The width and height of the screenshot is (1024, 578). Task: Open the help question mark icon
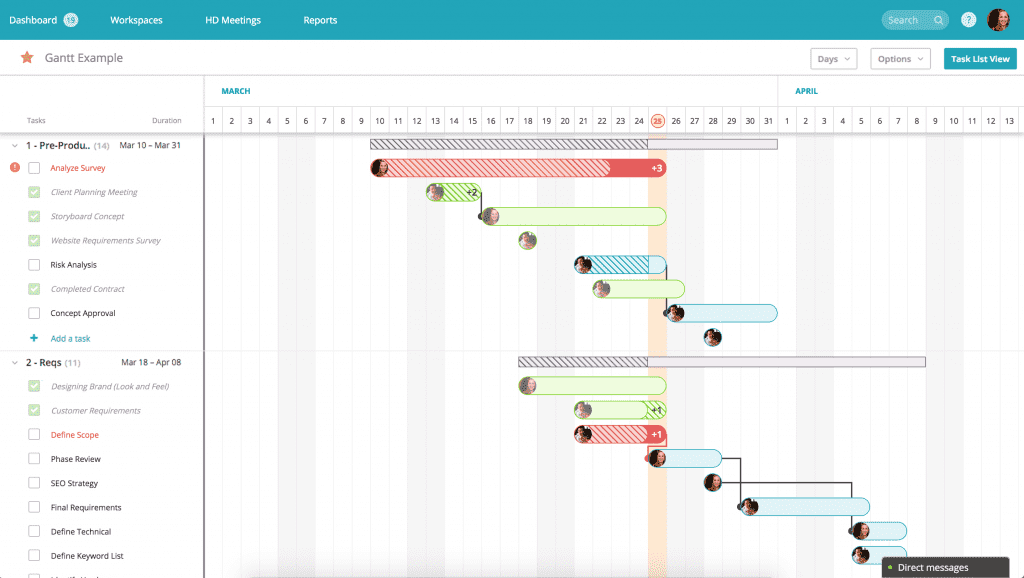point(968,20)
